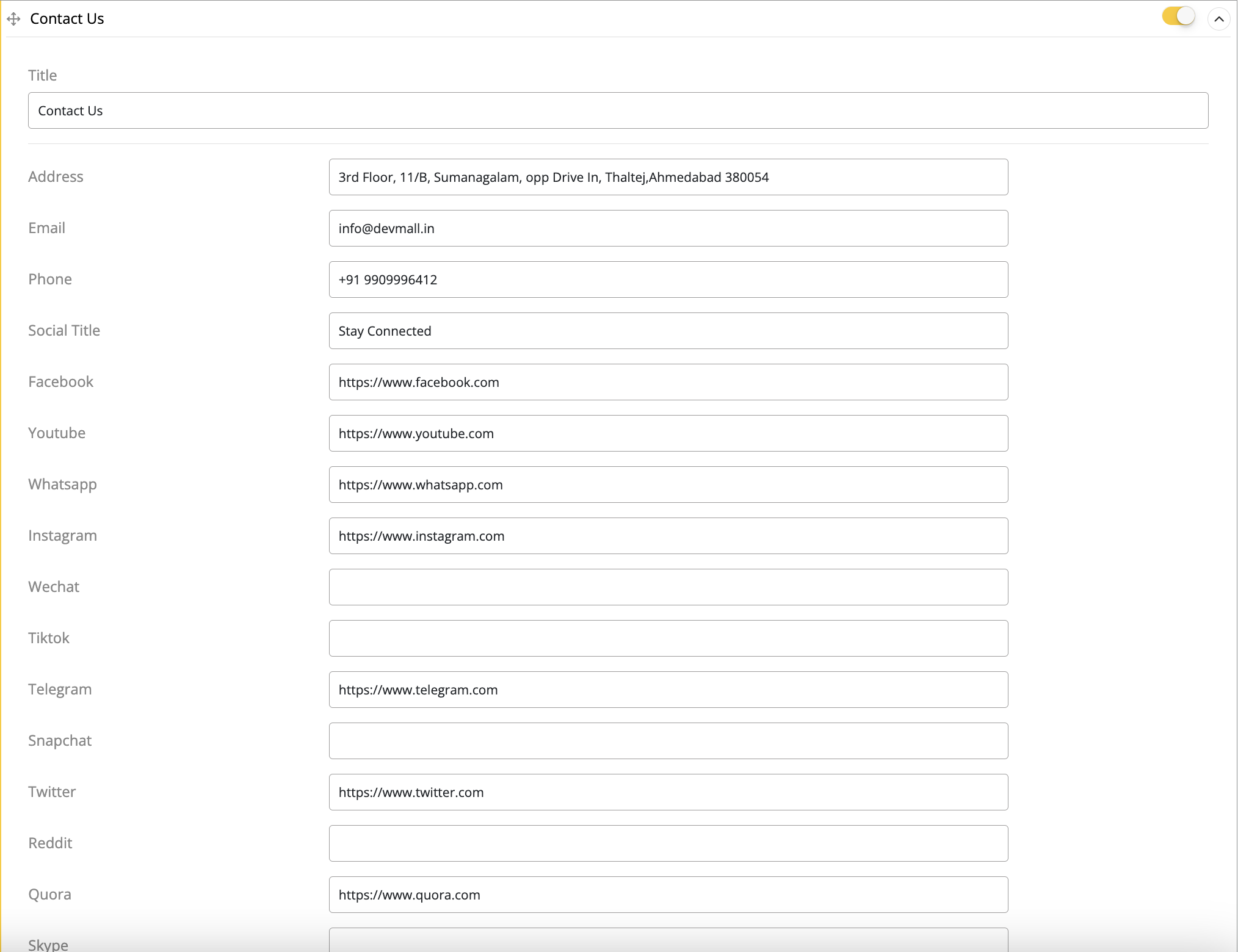This screenshot has width=1238, height=952.
Task: Click the 'Contact Us' panel header text
Action: point(67,19)
